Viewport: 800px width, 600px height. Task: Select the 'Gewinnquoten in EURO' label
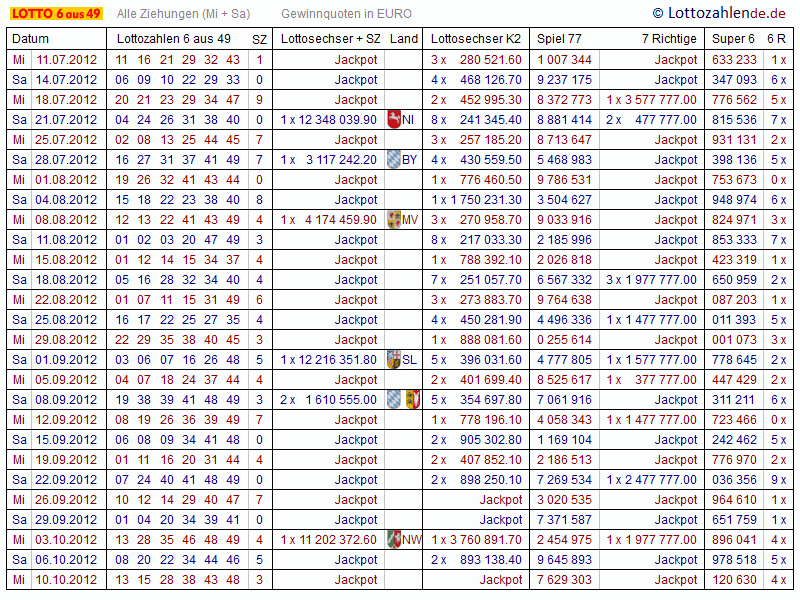346,14
